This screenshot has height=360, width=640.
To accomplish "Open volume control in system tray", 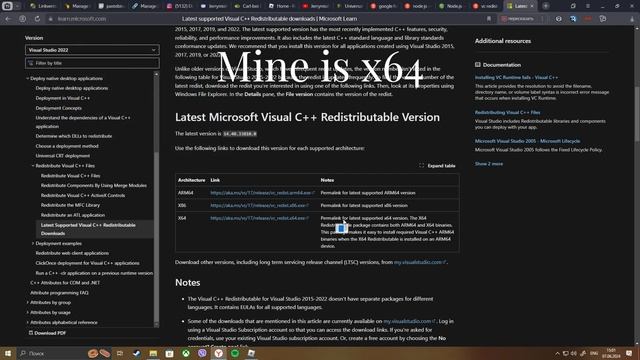I will tap(573, 353).
